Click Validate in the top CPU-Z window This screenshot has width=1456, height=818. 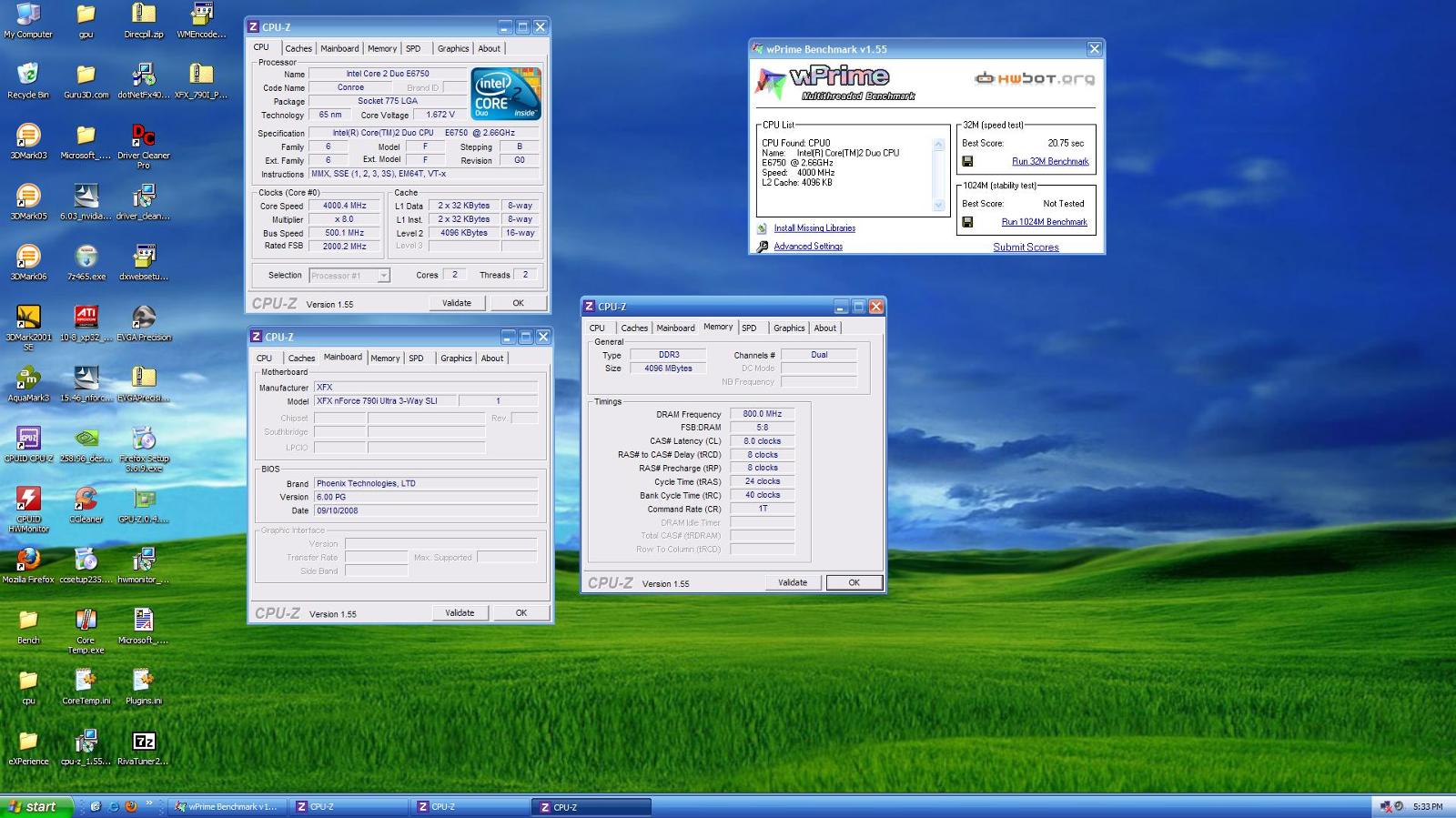(x=457, y=303)
